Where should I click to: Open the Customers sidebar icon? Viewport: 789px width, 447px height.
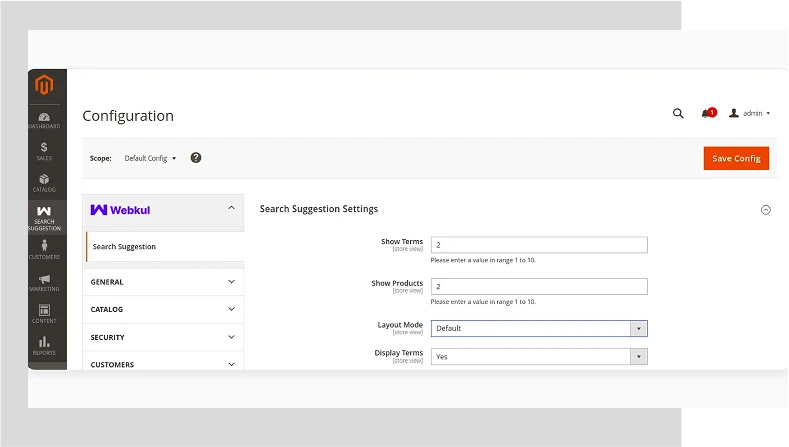(44, 250)
